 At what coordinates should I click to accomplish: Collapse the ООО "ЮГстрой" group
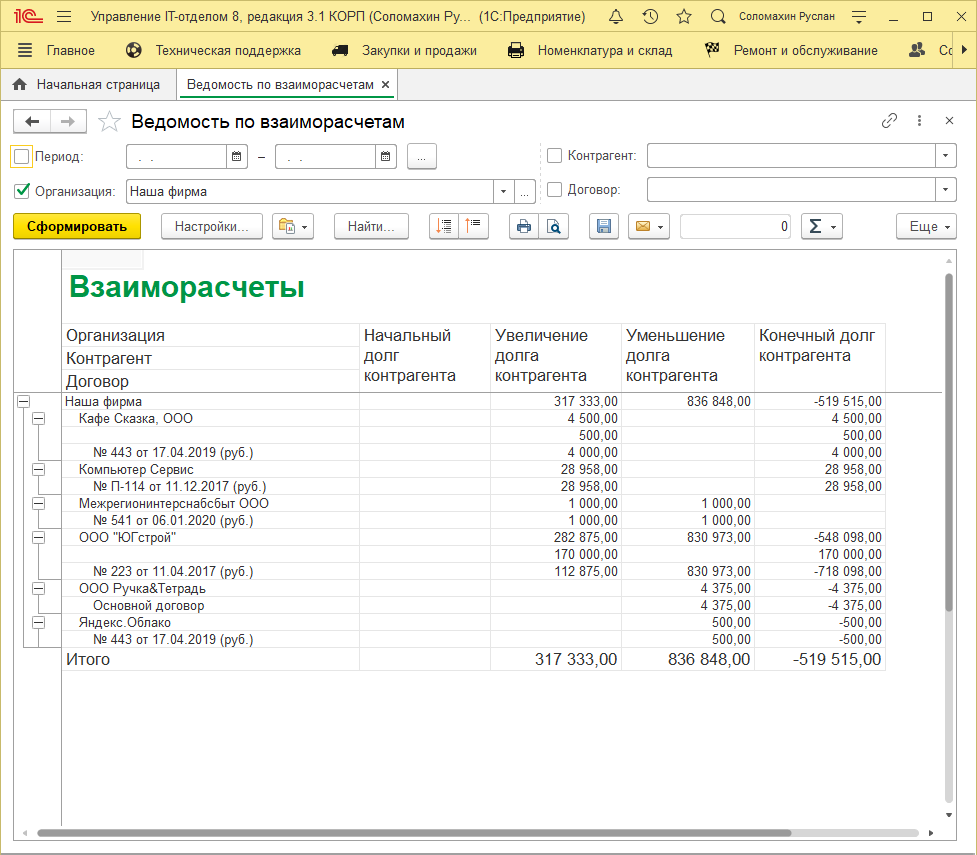point(38,538)
